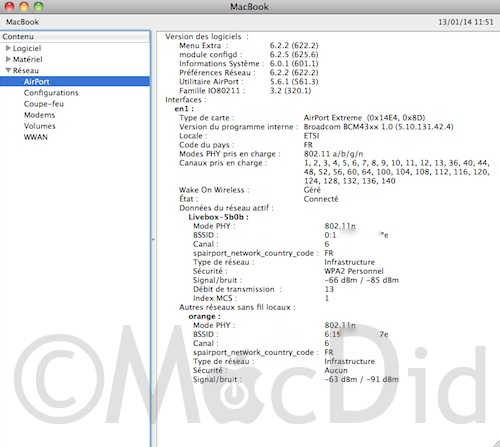
Task: Open Configurations under Réseau
Action: 51,93
